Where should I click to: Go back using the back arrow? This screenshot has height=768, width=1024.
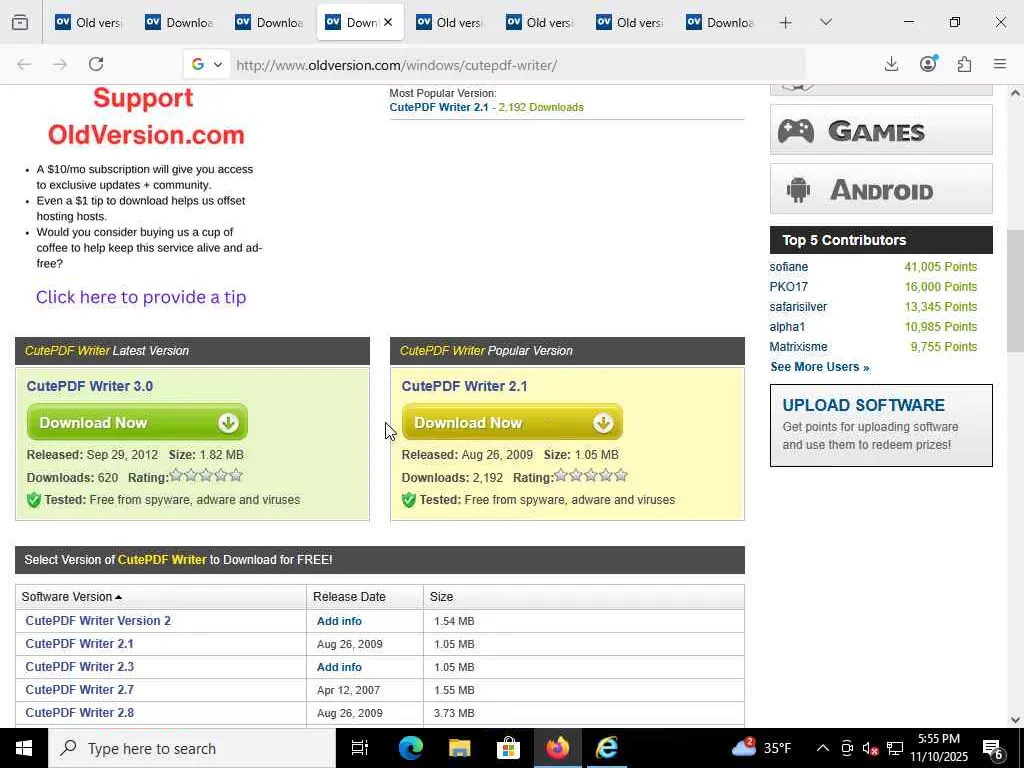24,64
